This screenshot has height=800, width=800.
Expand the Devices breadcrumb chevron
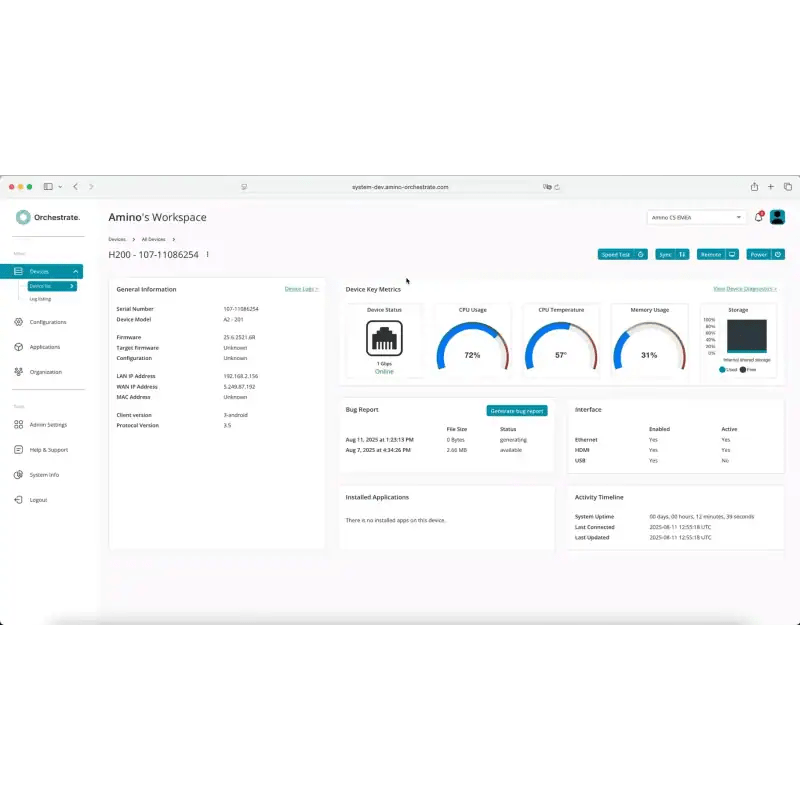(134, 239)
